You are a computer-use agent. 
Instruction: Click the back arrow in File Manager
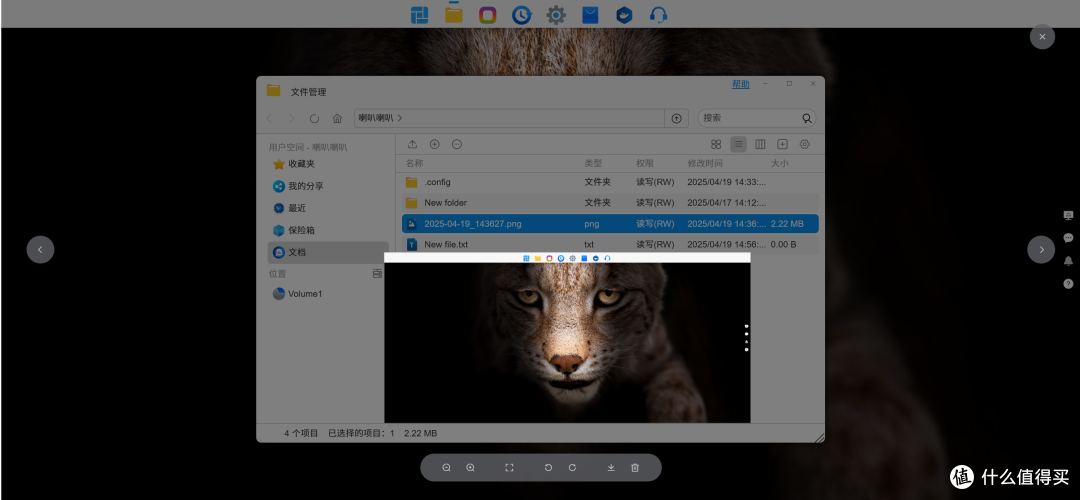pyautogui.click(x=269, y=118)
